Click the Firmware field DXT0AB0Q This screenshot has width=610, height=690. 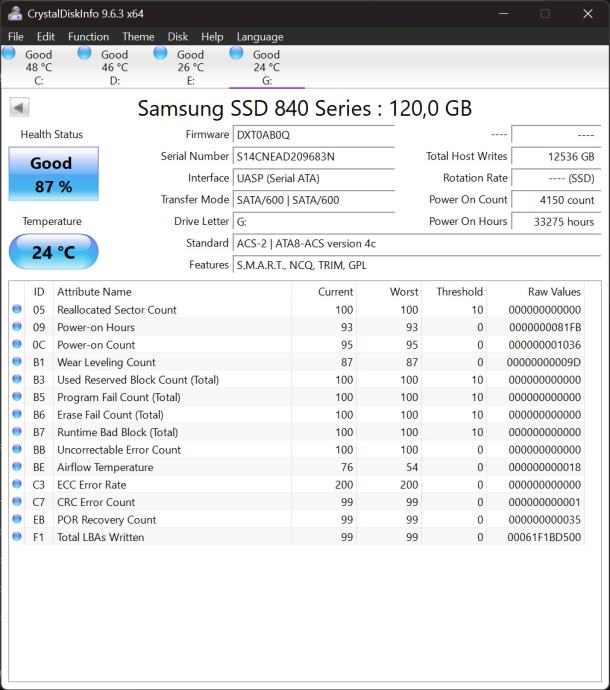coord(314,135)
